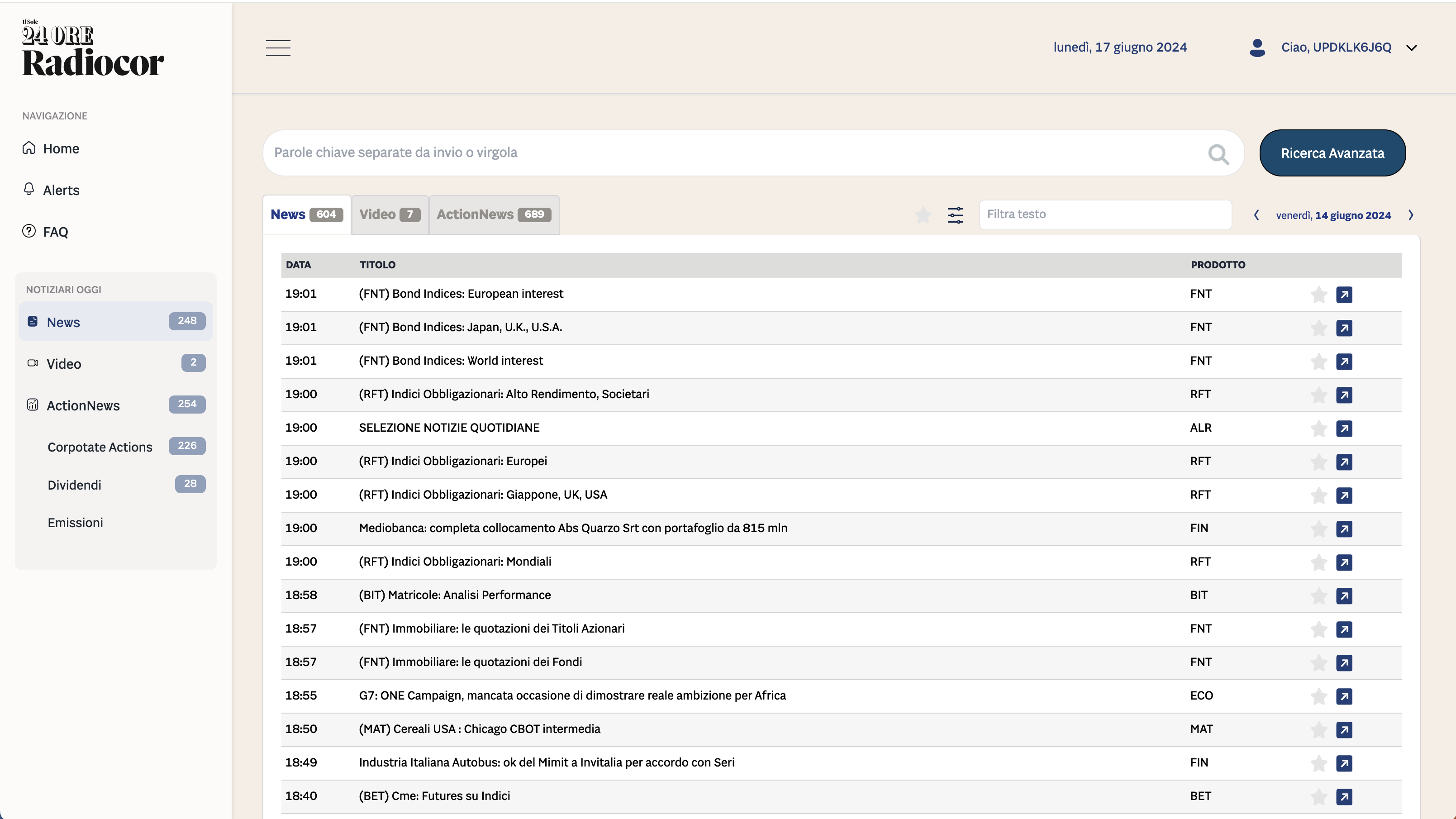This screenshot has width=1456, height=819.
Task: Click the Radiocor logo
Action: click(93, 48)
